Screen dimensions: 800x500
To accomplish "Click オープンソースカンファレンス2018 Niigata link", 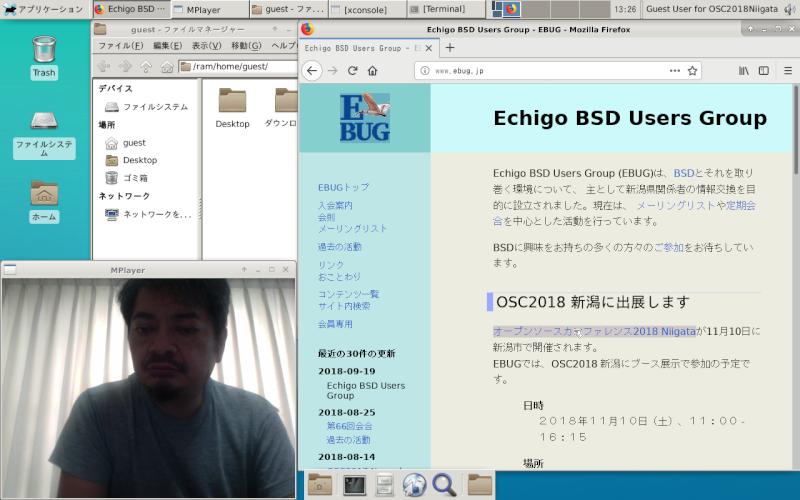I will (594, 331).
